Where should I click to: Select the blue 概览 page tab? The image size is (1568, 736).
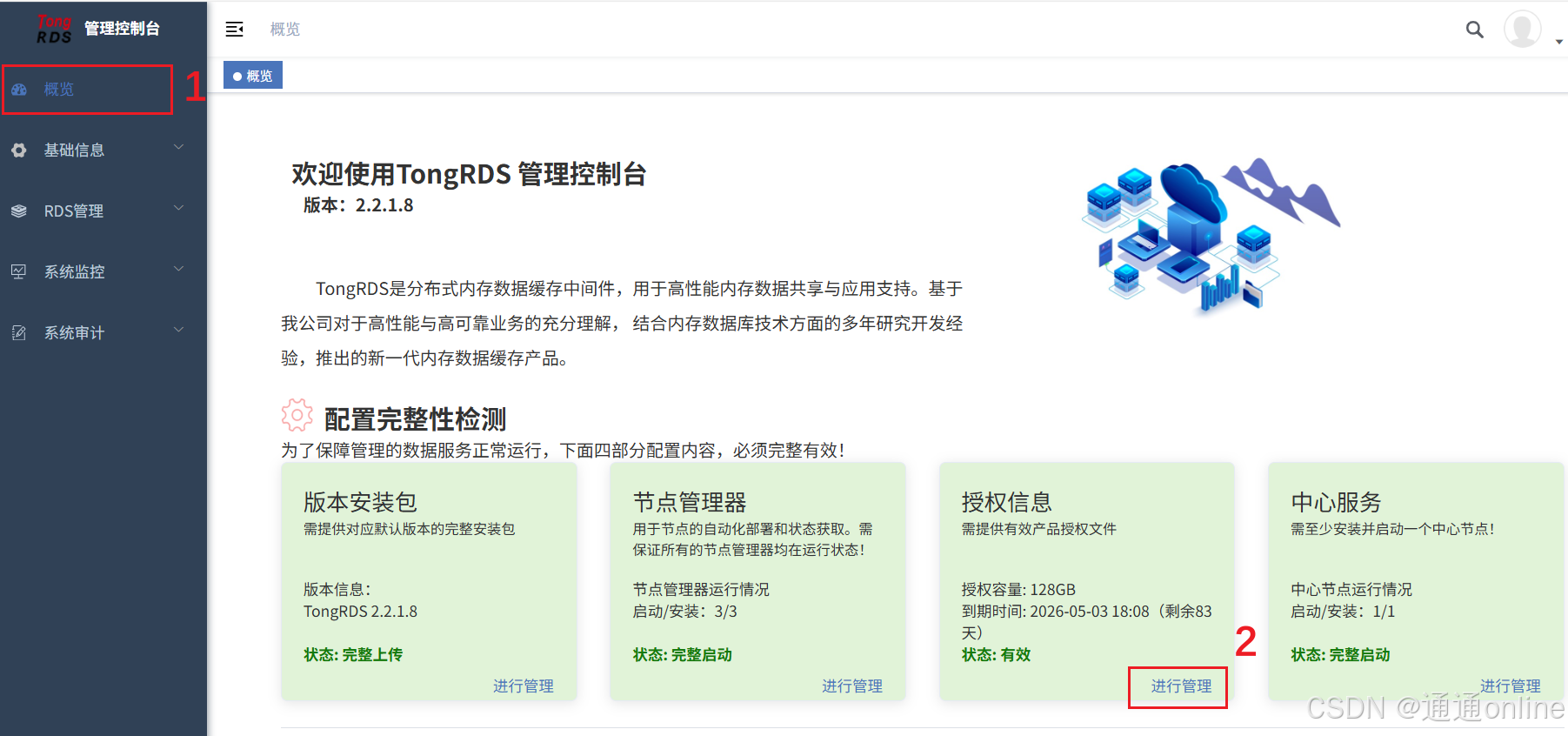253,76
